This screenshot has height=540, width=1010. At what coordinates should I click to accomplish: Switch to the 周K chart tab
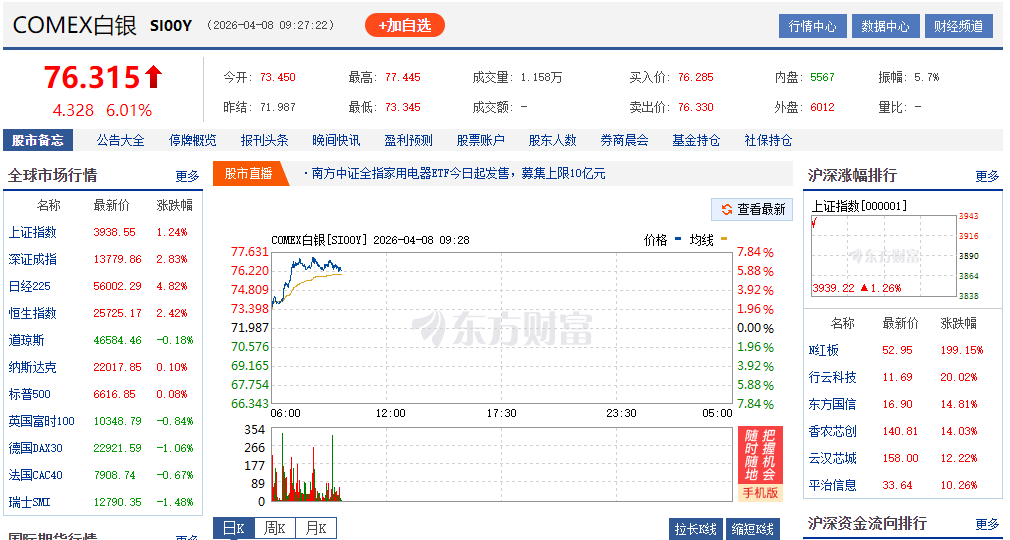pos(274,529)
